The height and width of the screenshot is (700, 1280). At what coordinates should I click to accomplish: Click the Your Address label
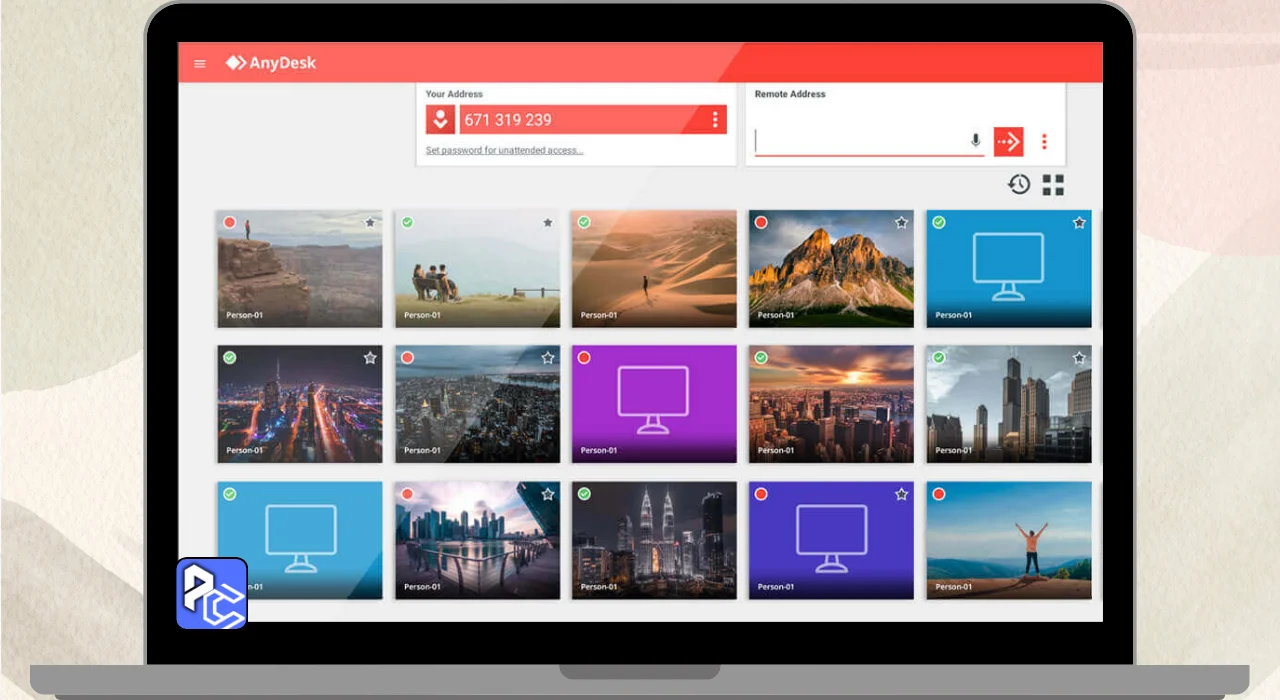[x=454, y=94]
